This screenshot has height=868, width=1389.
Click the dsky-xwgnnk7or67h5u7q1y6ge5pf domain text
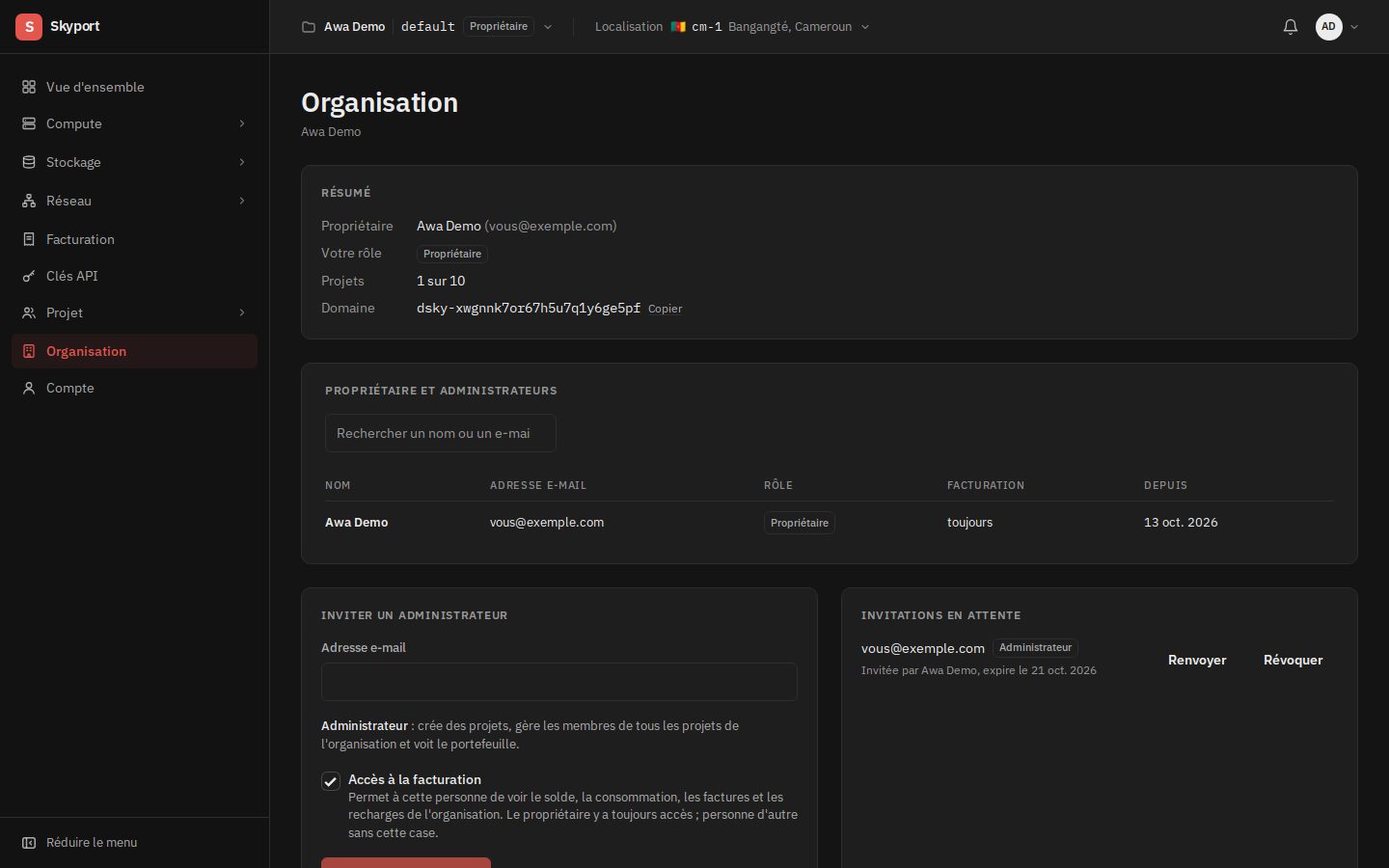point(529,308)
